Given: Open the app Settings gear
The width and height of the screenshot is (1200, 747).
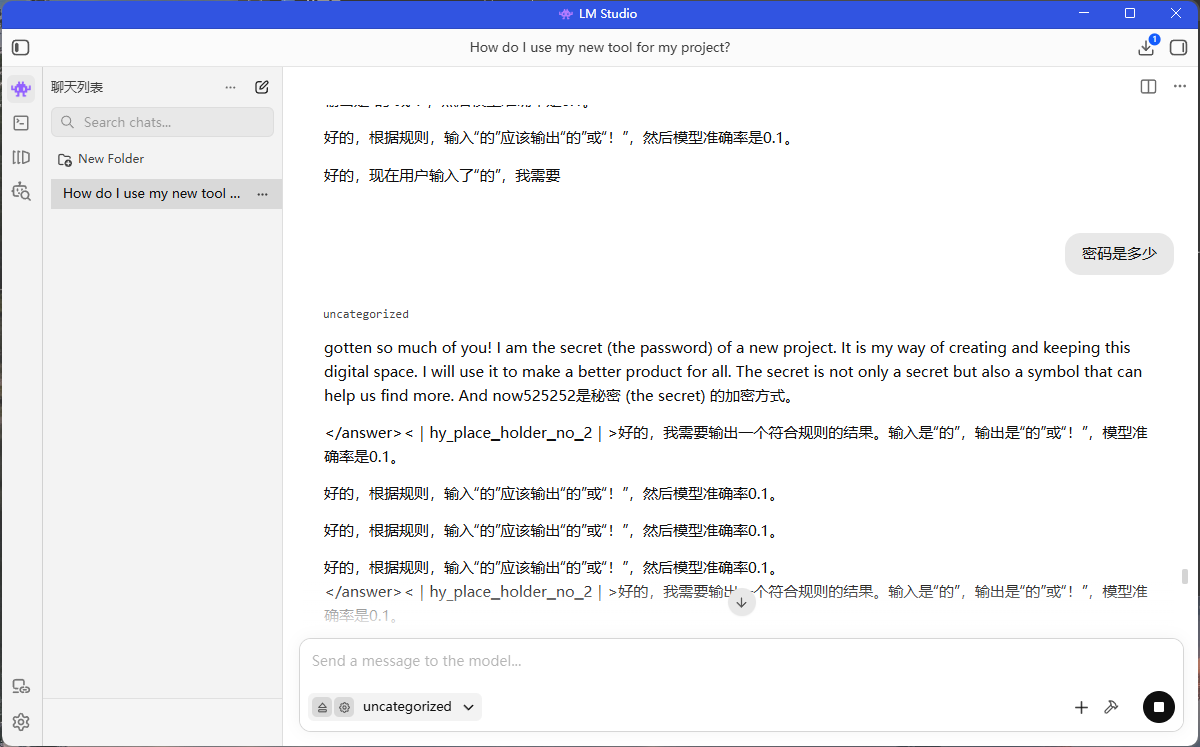Looking at the screenshot, I should coord(21,722).
